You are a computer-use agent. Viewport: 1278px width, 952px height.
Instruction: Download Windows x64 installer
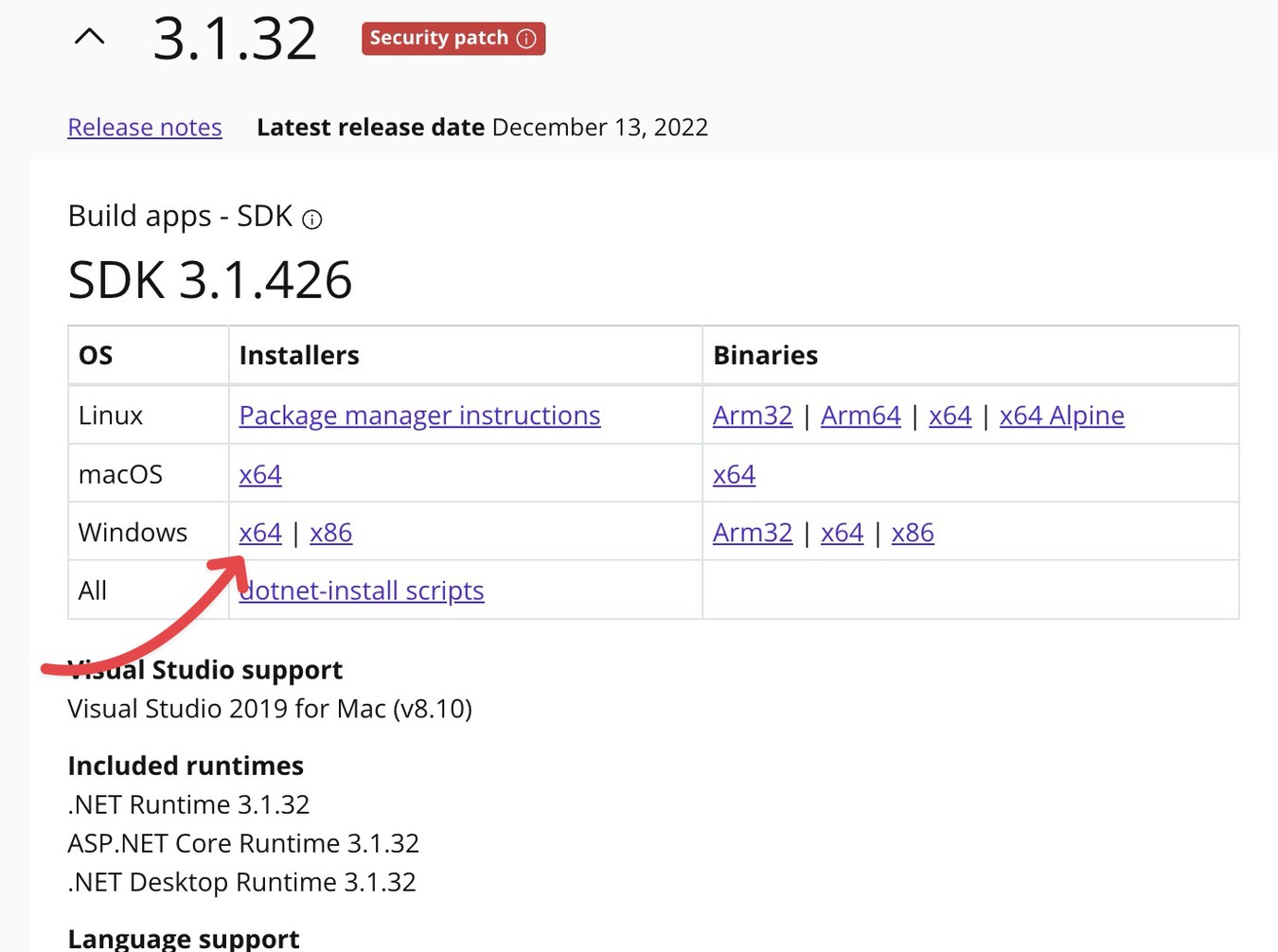tap(260, 533)
